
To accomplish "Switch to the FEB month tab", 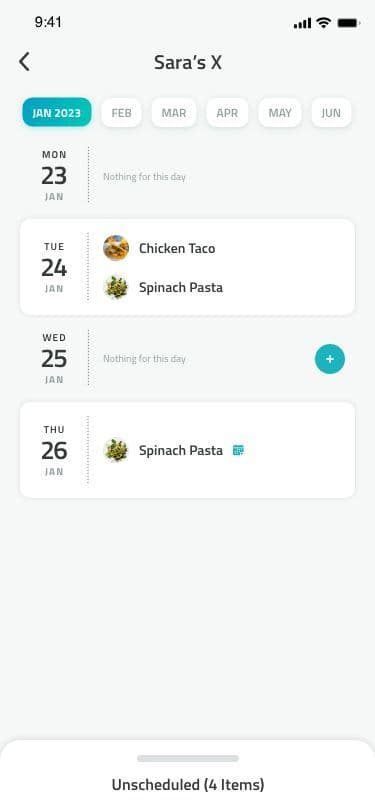I will [x=121, y=112].
